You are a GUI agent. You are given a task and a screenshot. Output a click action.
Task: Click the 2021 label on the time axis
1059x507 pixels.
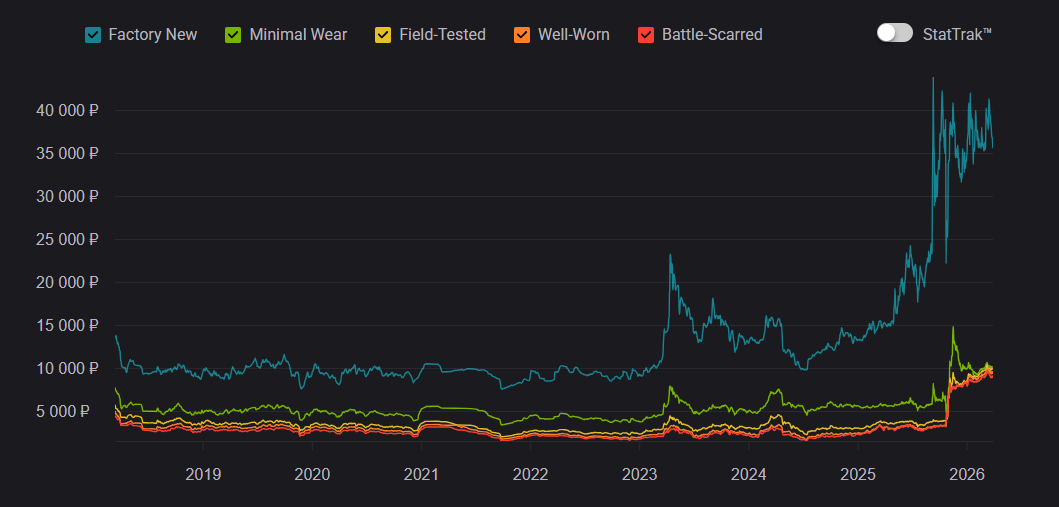[x=421, y=473]
